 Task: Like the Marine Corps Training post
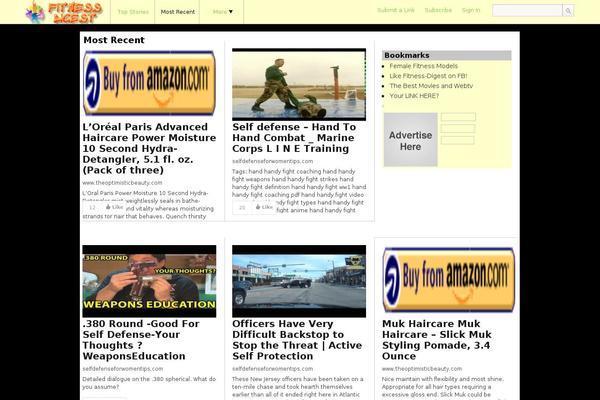tap(264, 207)
